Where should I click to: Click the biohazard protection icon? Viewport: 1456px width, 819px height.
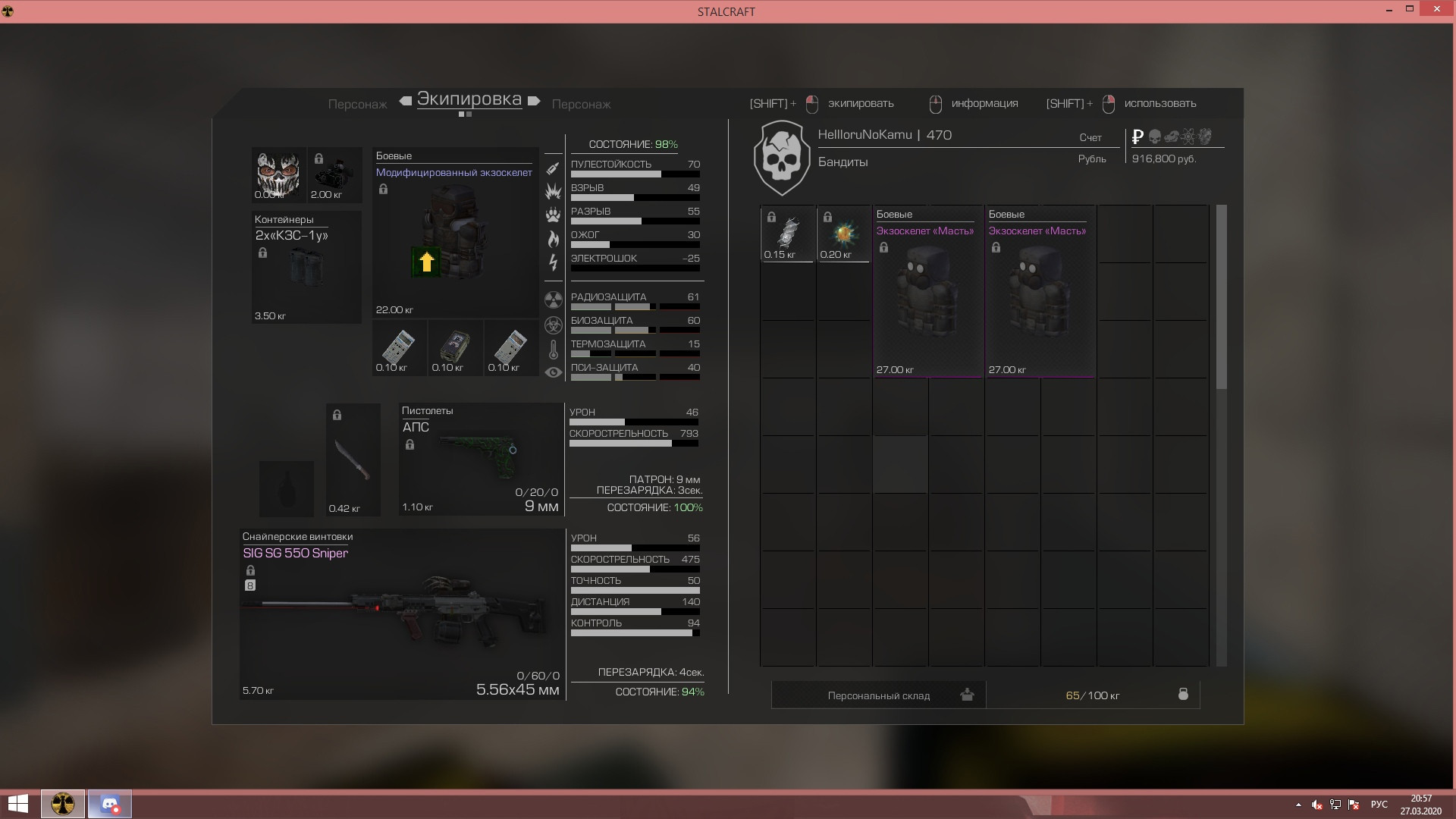pyautogui.click(x=554, y=325)
